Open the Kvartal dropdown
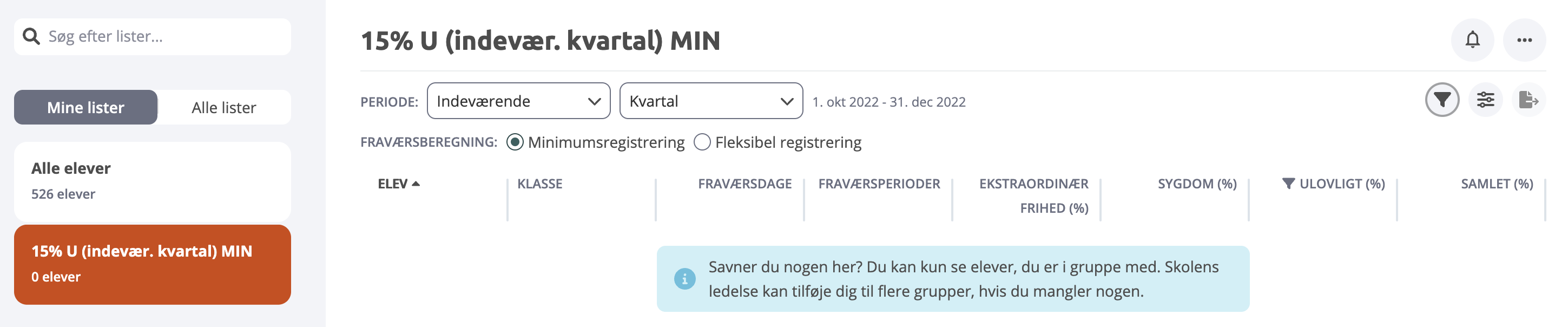The width and height of the screenshot is (1568, 327). tap(711, 101)
